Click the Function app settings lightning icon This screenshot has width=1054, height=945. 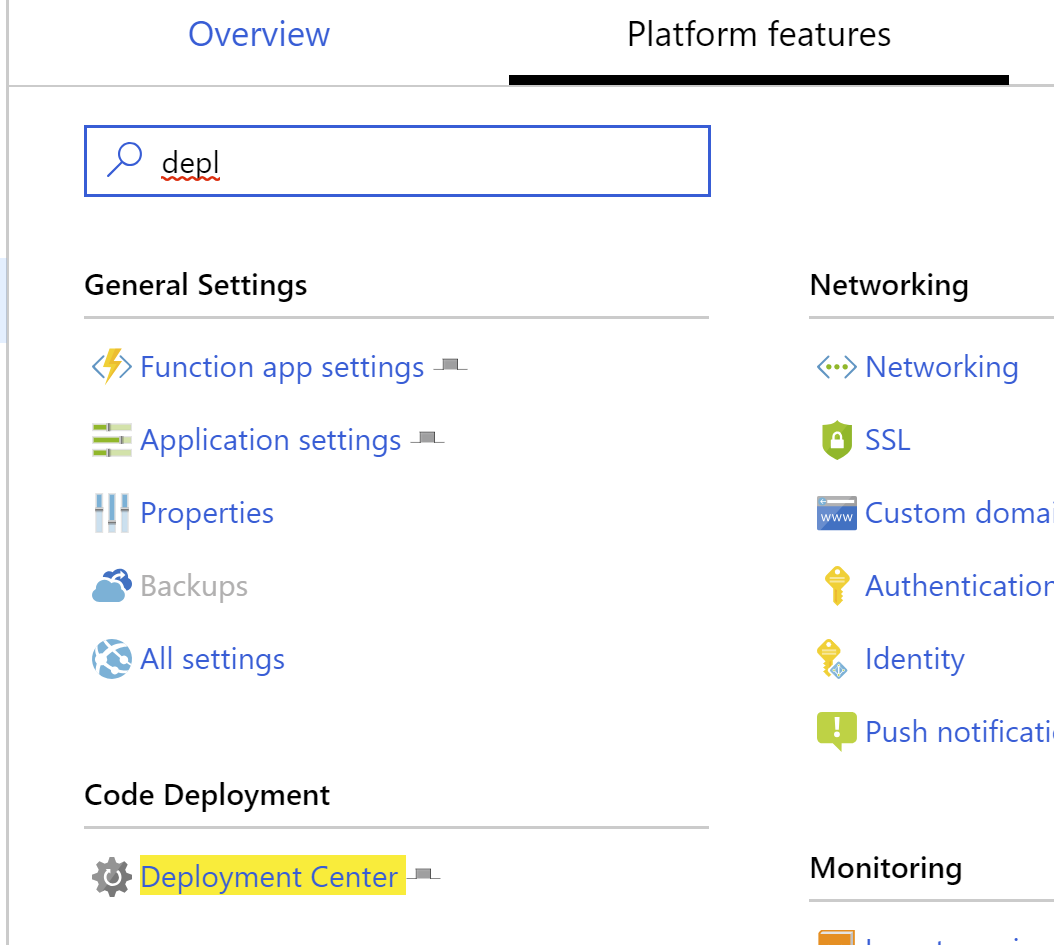pos(110,367)
